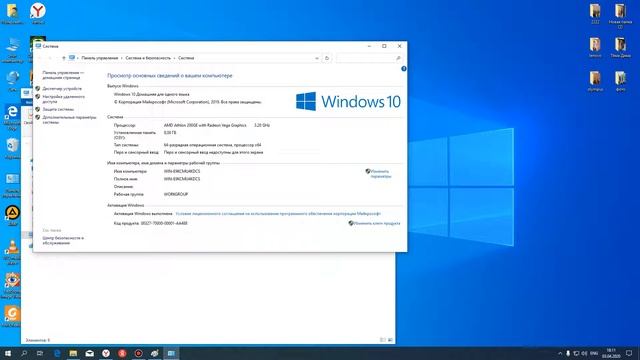Open volume control in system tray
The height and width of the screenshot is (360, 640).
584,353
